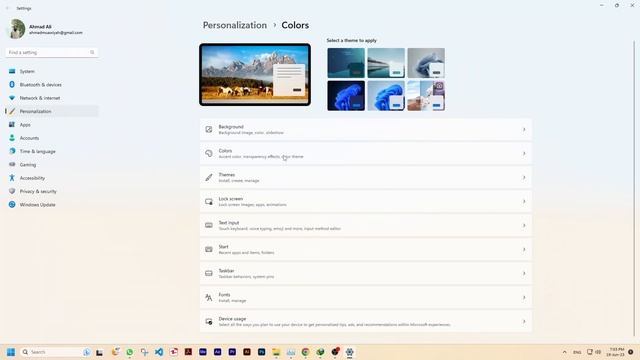
Task: Open Task View on the taskbar
Action: [99, 352]
